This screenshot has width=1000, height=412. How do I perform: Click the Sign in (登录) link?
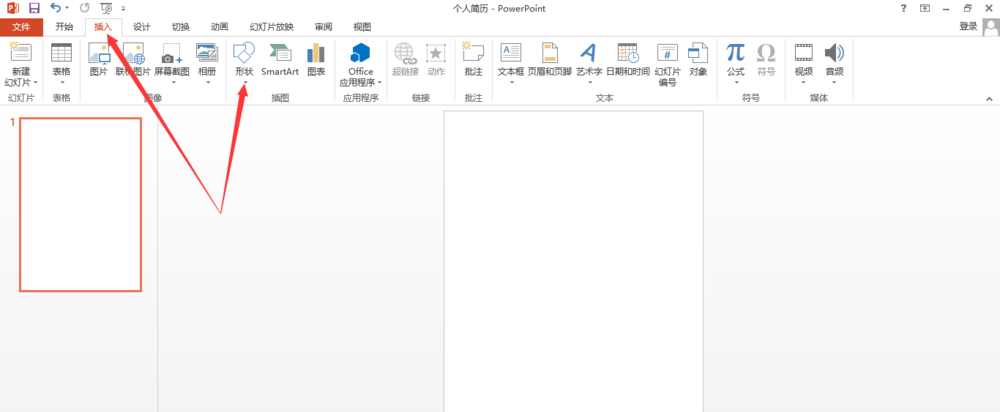pyautogui.click(x=969, y=26)
